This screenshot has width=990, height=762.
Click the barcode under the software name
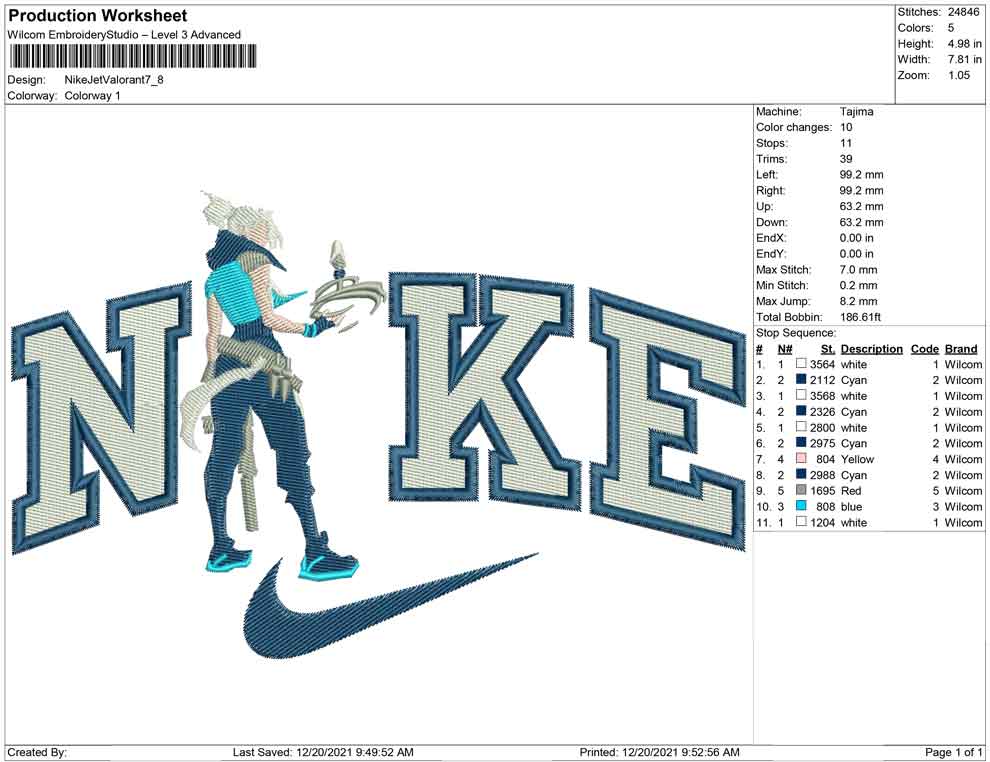[x=133, y=56]
